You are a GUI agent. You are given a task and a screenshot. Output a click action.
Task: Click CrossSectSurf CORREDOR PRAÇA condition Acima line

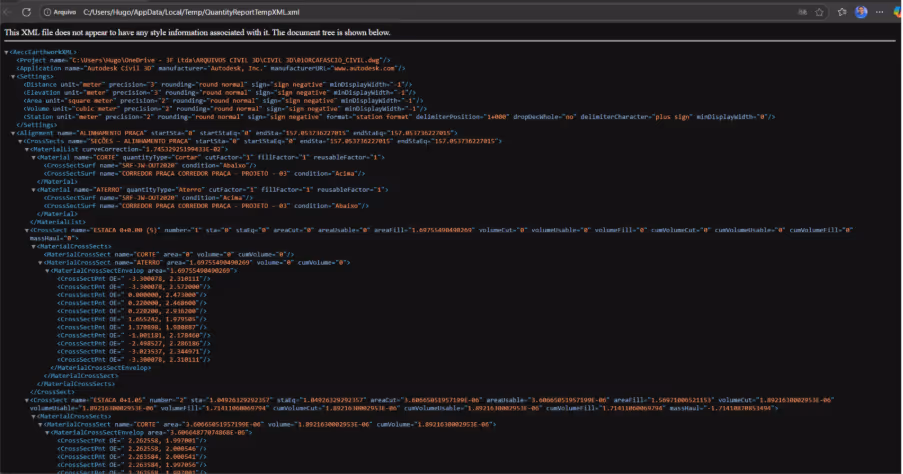pyautogui.click(x=204, y=173)
